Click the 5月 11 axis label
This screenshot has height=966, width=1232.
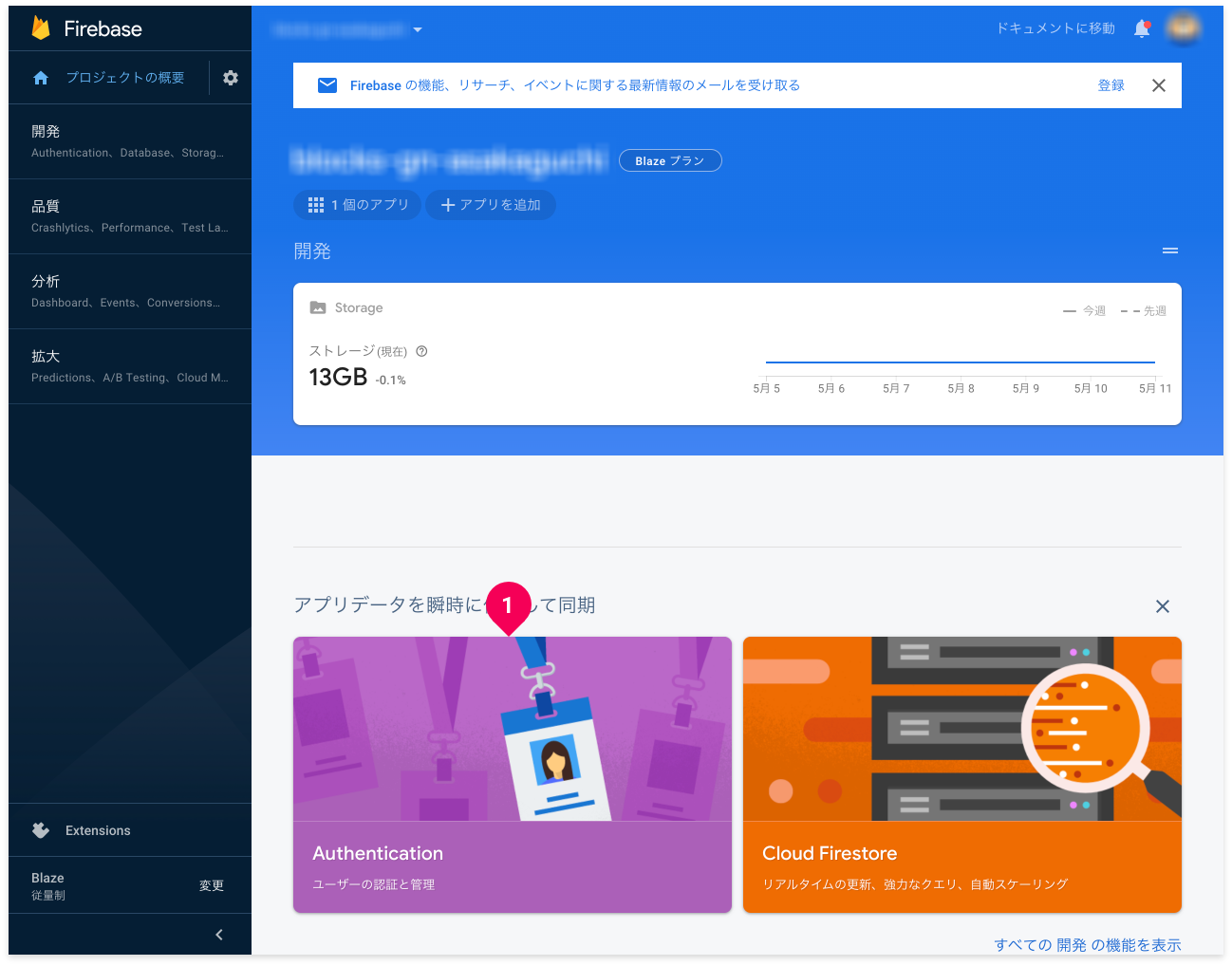click(1155, 388)
